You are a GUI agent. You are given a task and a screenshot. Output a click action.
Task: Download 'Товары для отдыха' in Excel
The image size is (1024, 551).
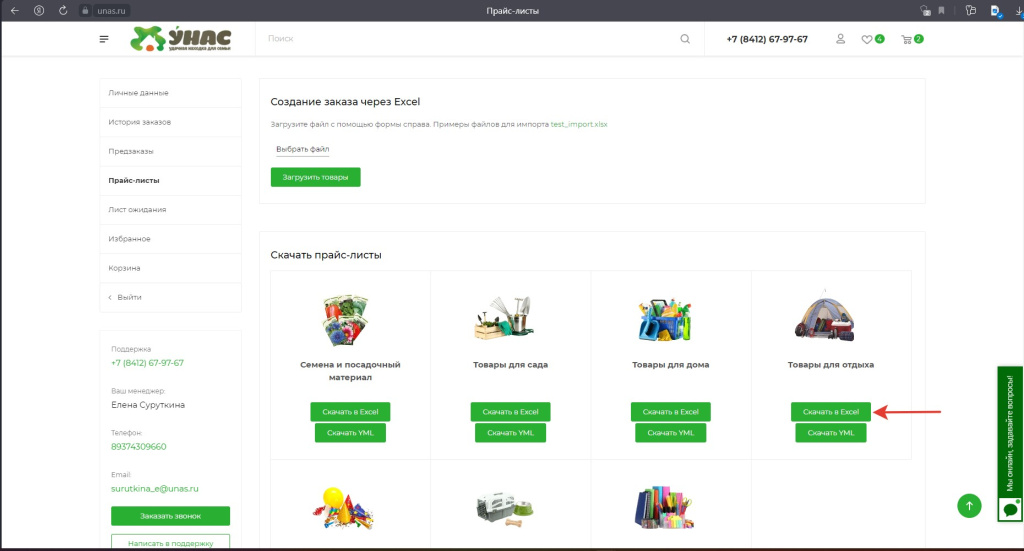point(830,412)
